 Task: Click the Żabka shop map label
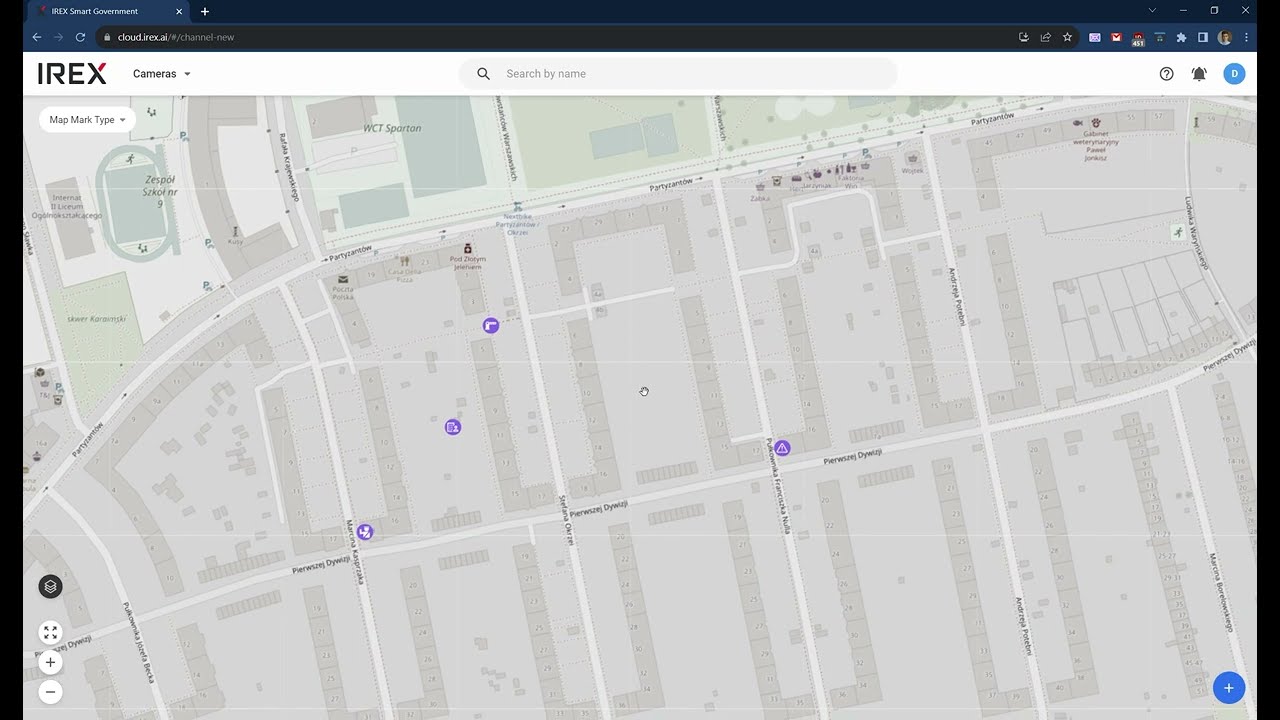point(760,198)
